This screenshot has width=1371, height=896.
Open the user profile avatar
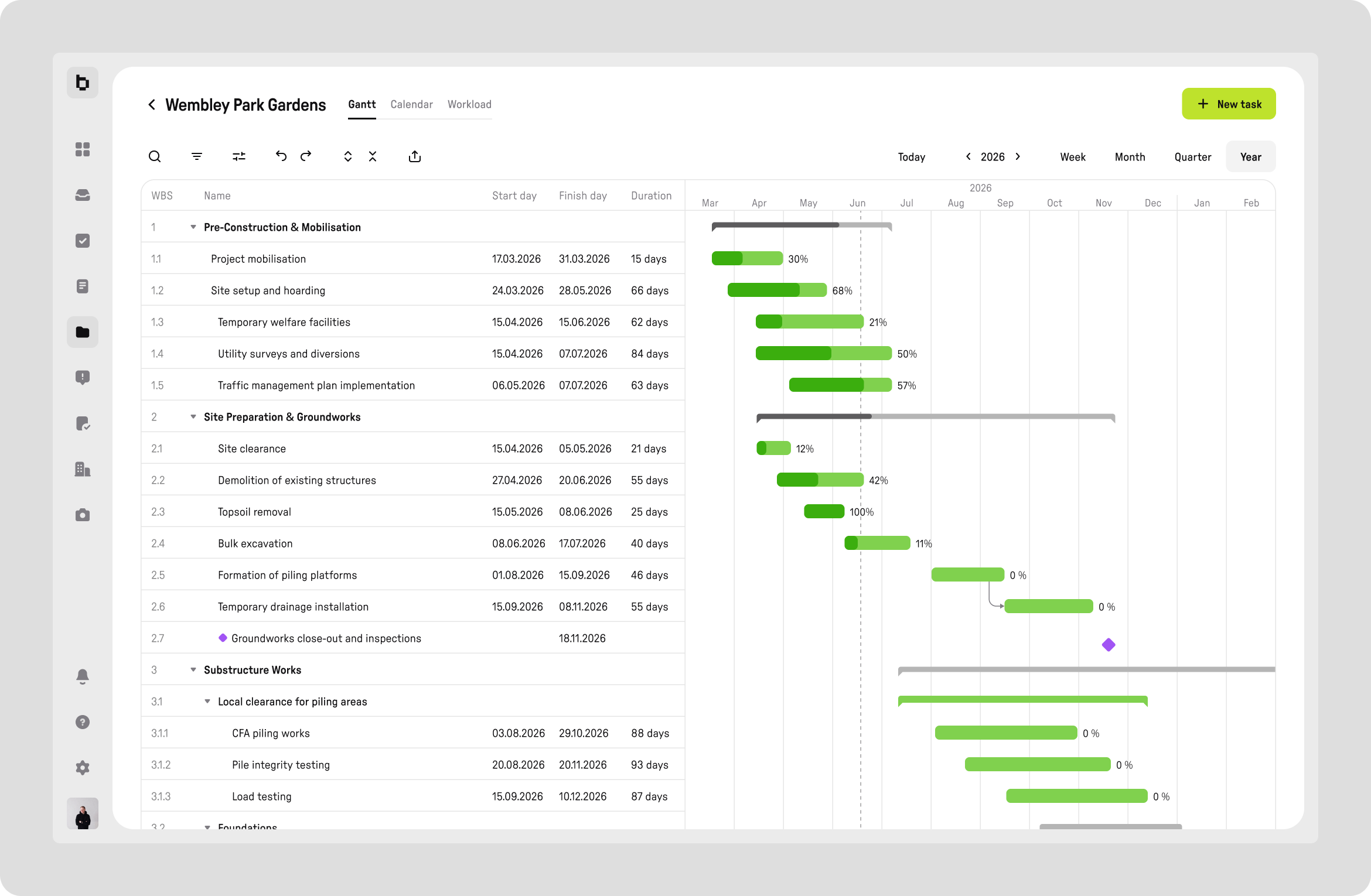[x=83, y=813]
